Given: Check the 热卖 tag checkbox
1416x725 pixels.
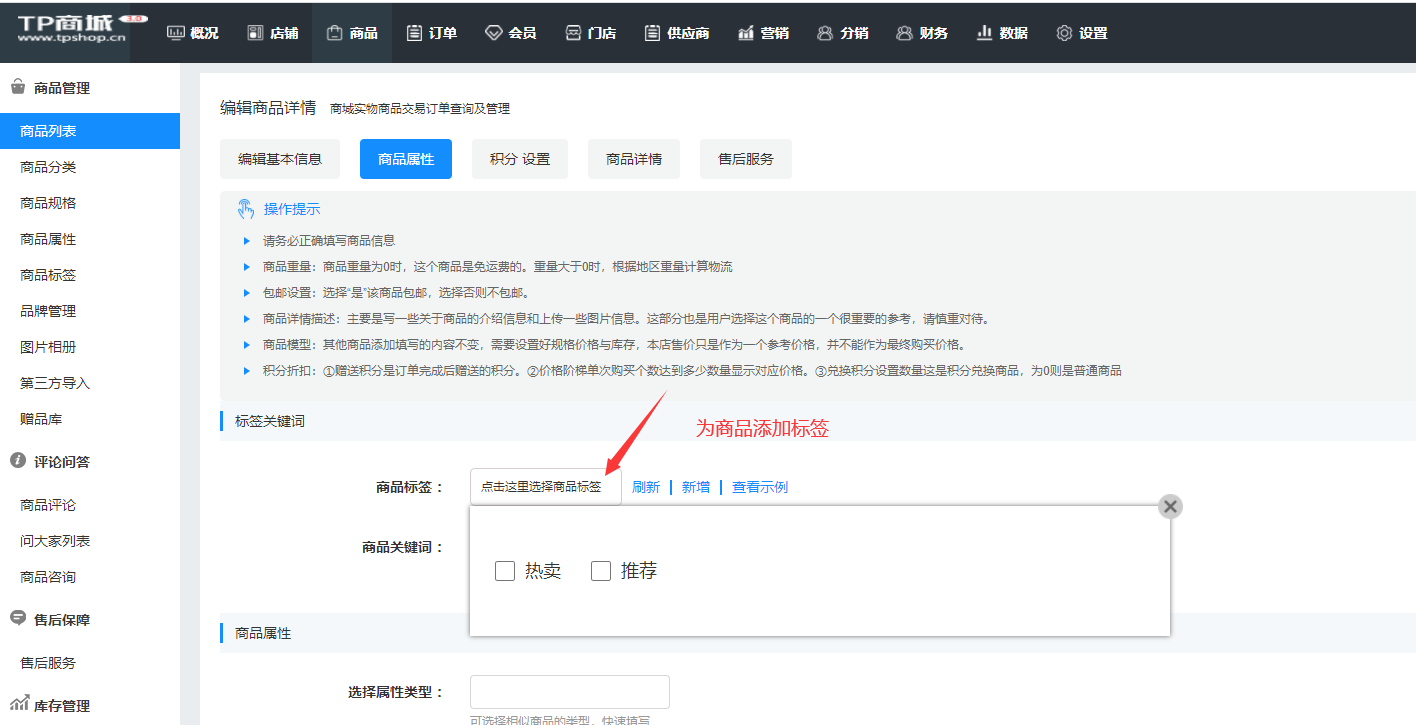Looking at the screenshot, I should pos(505,571).
